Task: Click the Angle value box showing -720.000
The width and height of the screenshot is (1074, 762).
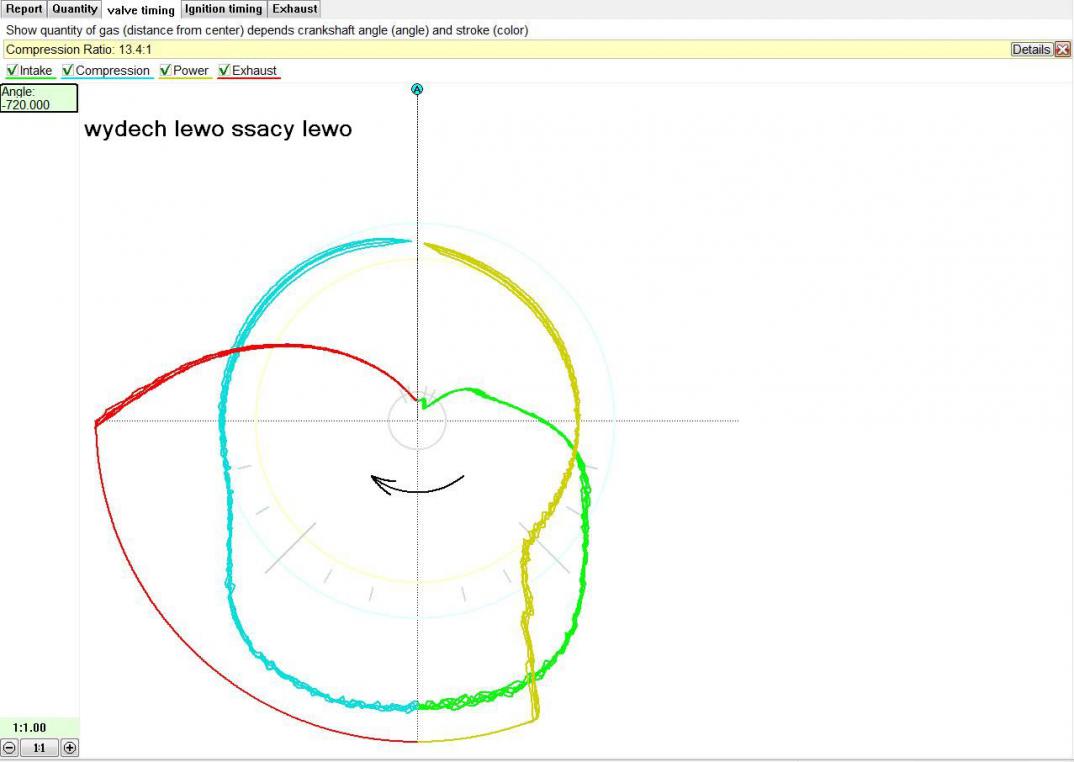Action: [39, 98]
